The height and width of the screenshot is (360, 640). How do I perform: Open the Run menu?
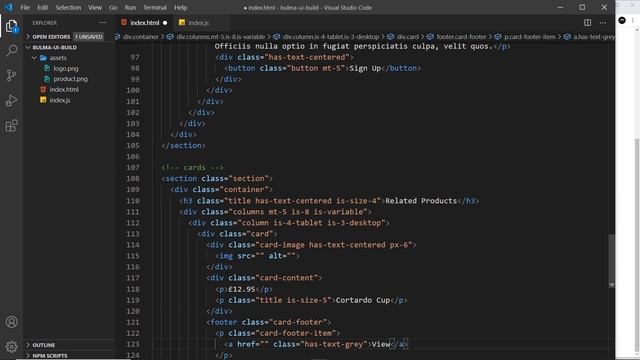[130, 7]
